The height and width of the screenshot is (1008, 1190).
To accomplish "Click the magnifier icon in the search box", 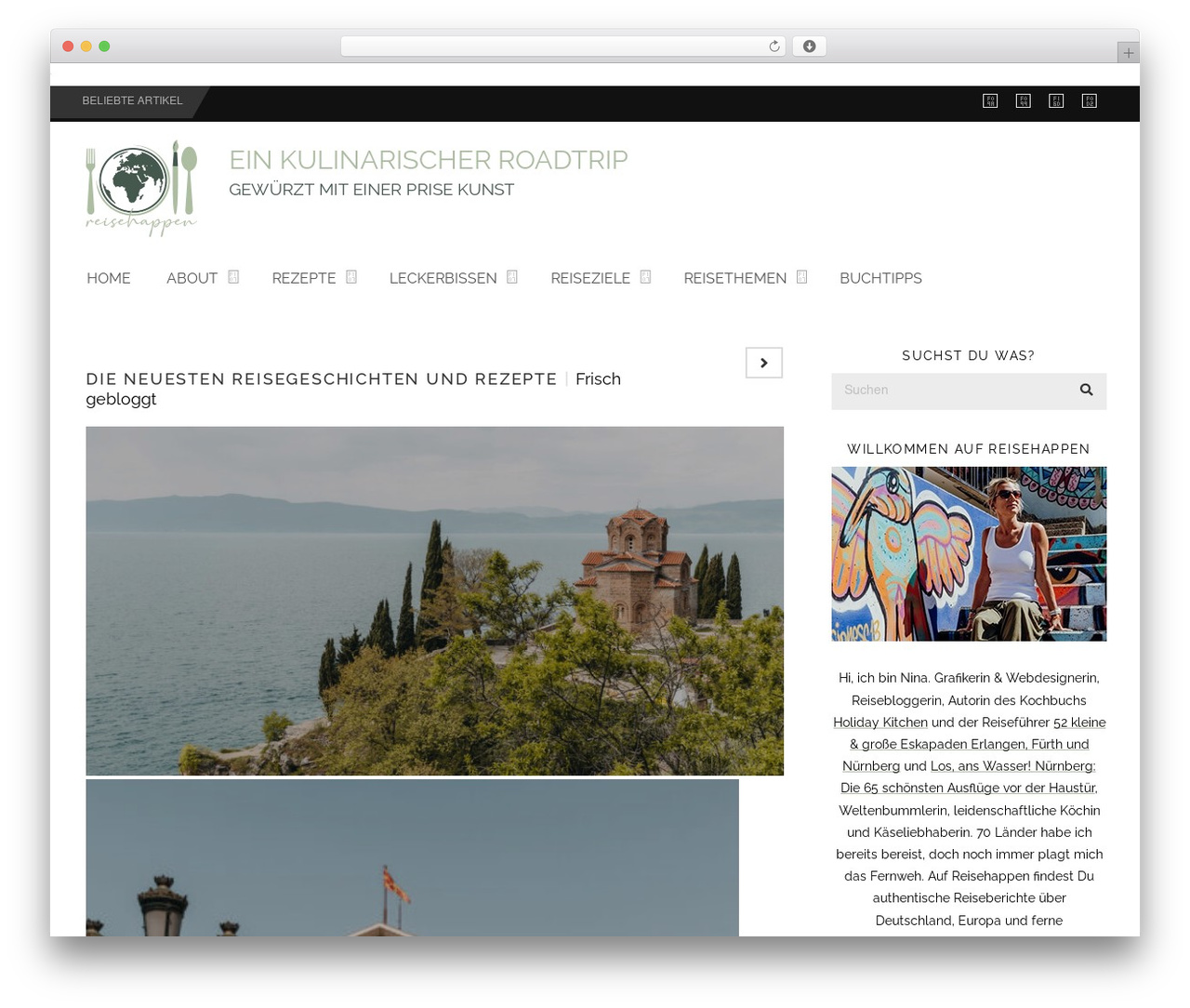I will [1086, 391].
